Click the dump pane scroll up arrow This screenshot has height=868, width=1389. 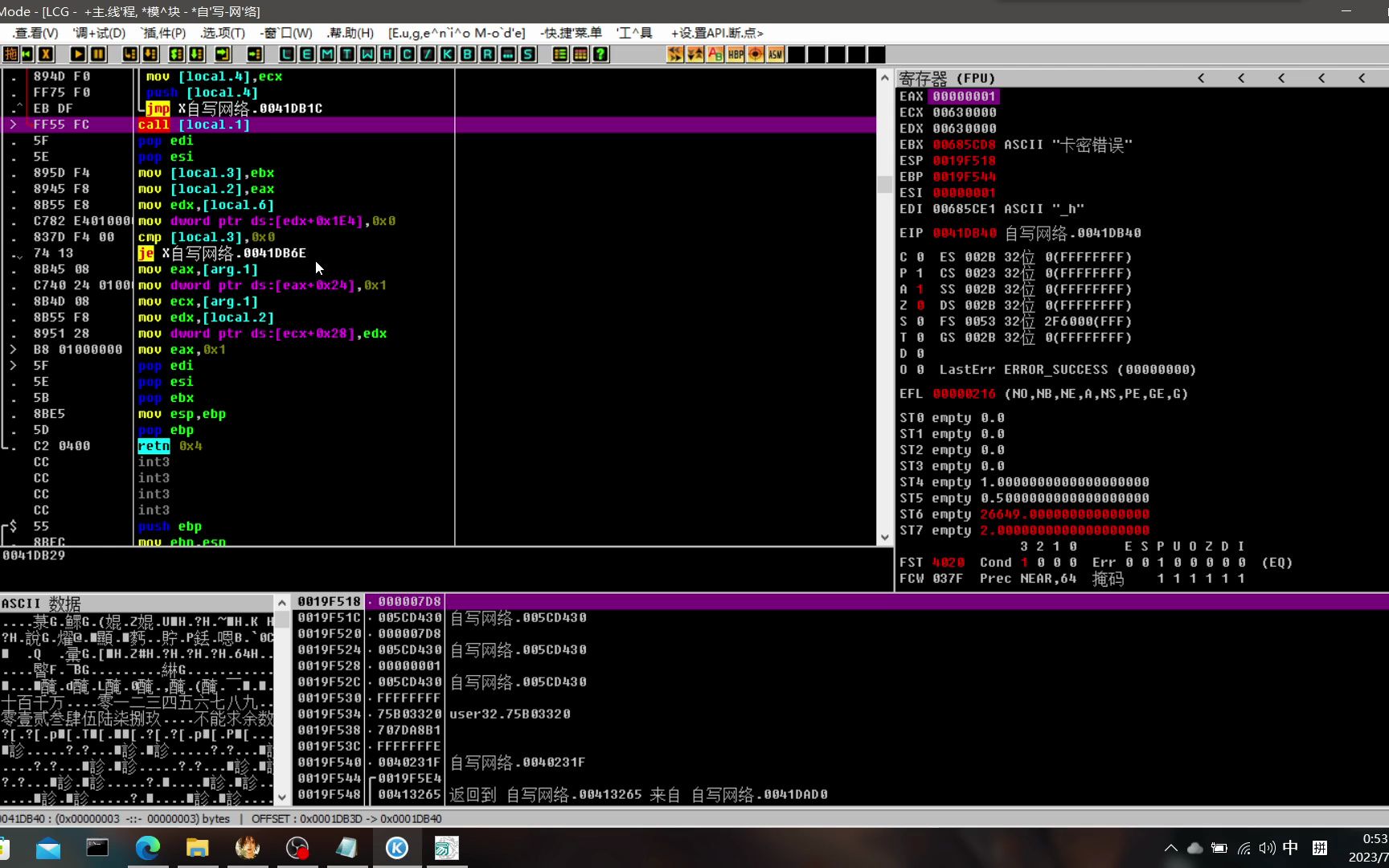pyautogui.click(x=282, y=603)
